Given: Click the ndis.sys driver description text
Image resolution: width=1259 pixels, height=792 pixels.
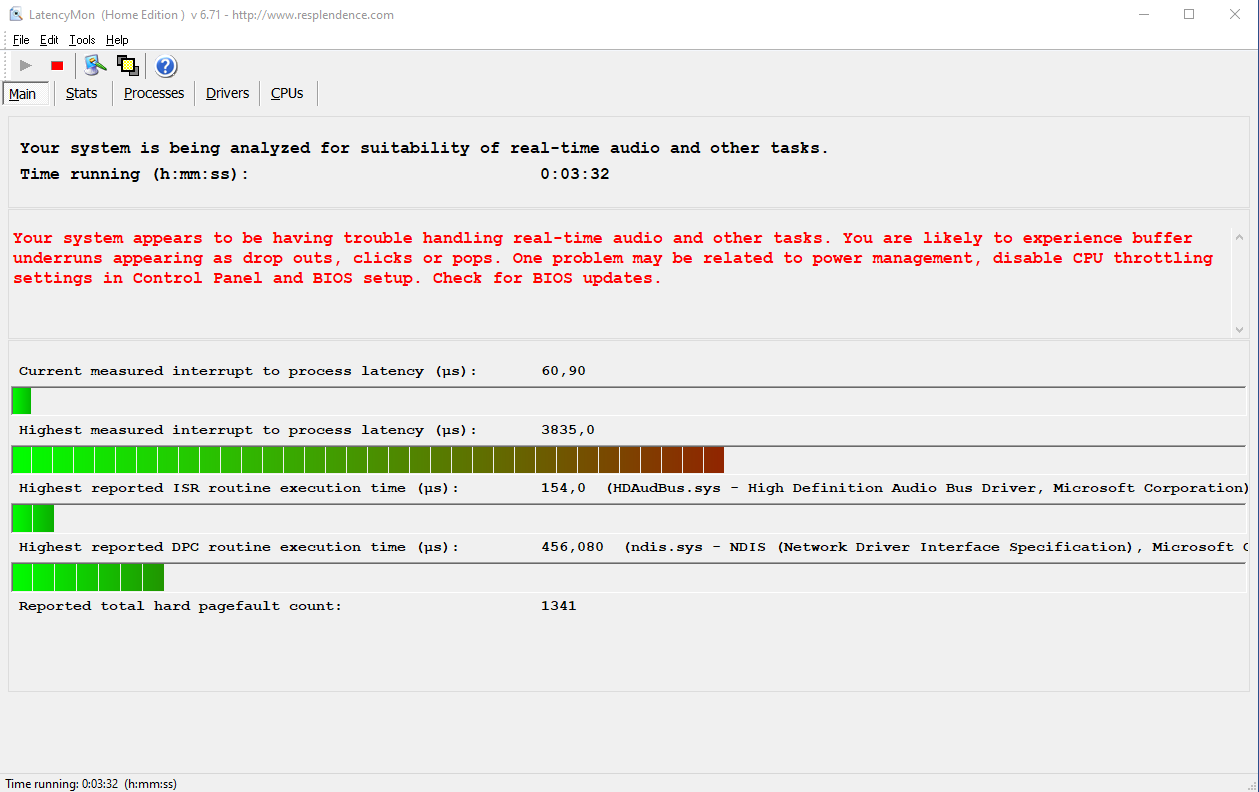Looking at the screenshot, I should point(938,547).
